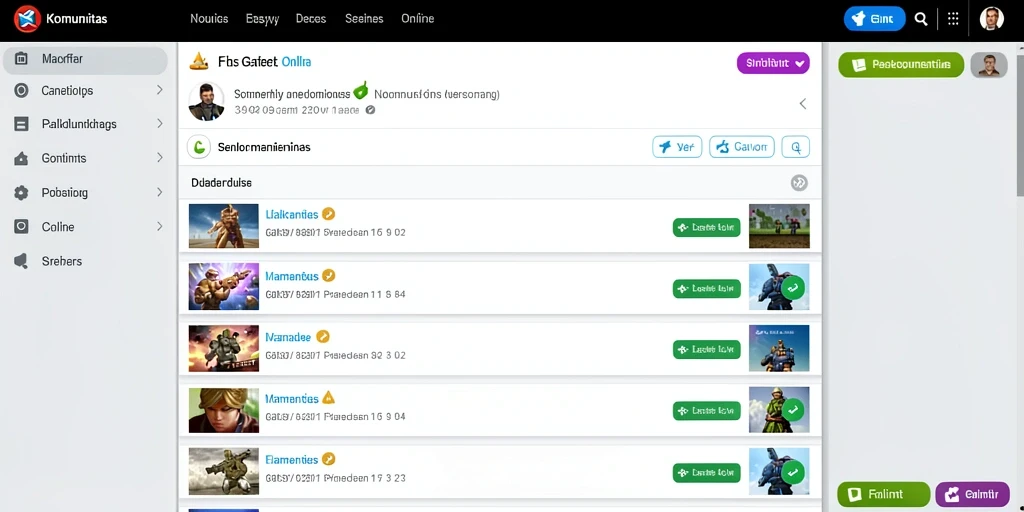Open the Online menu in top bar
Screen dimensions: 1024x512
[417, 19]
